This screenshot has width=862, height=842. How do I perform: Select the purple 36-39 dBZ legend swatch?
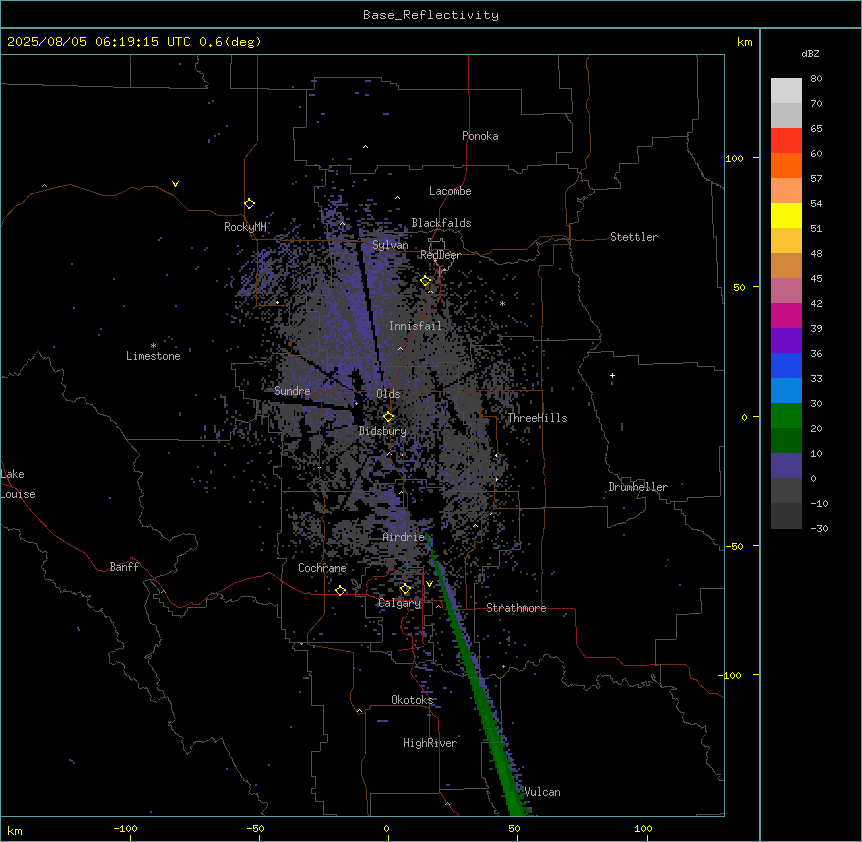pyautogui.click(x=786, y=341)
